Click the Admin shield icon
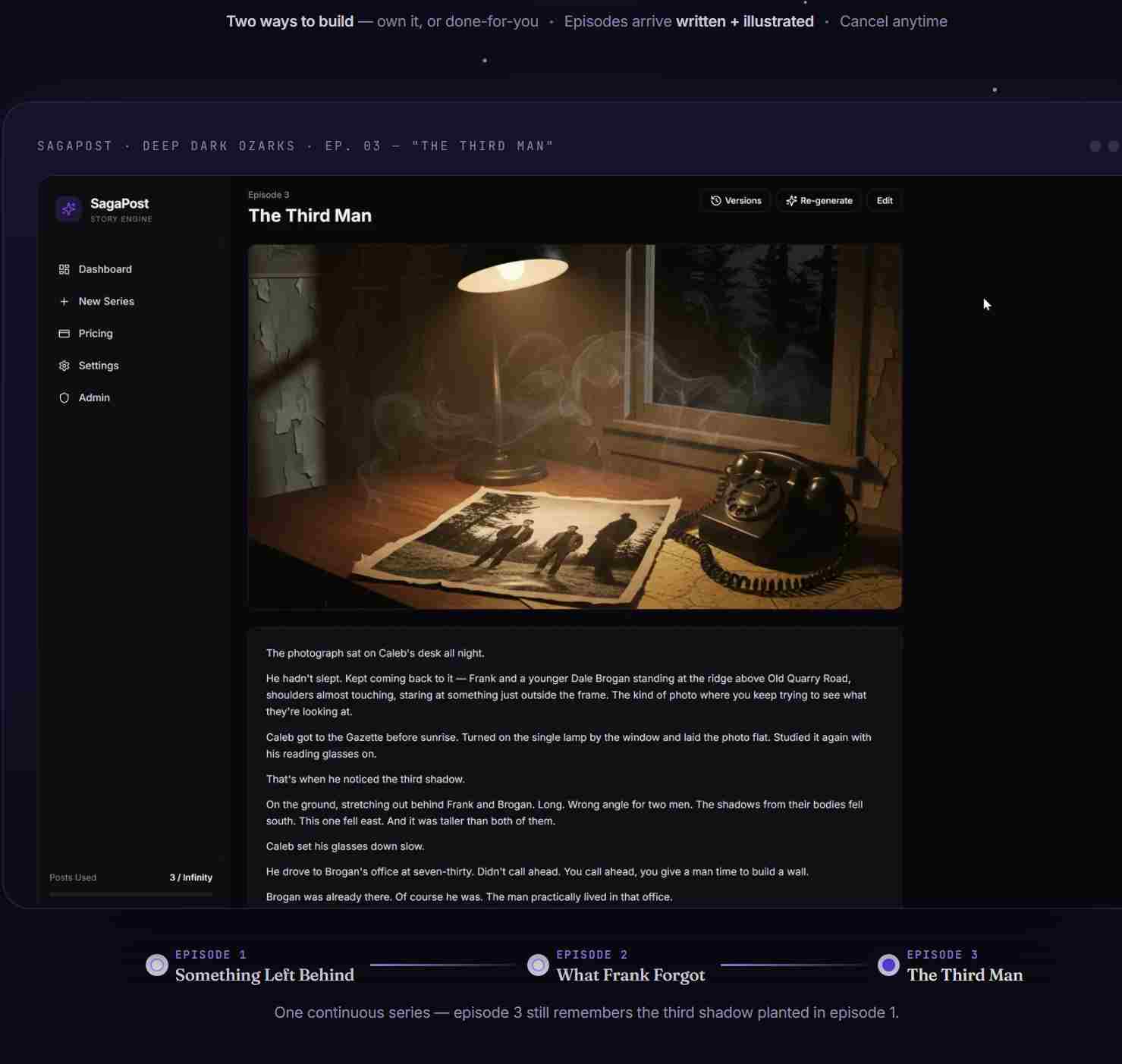Viewport: 1122px width, 1064px height. pos(64,397)
